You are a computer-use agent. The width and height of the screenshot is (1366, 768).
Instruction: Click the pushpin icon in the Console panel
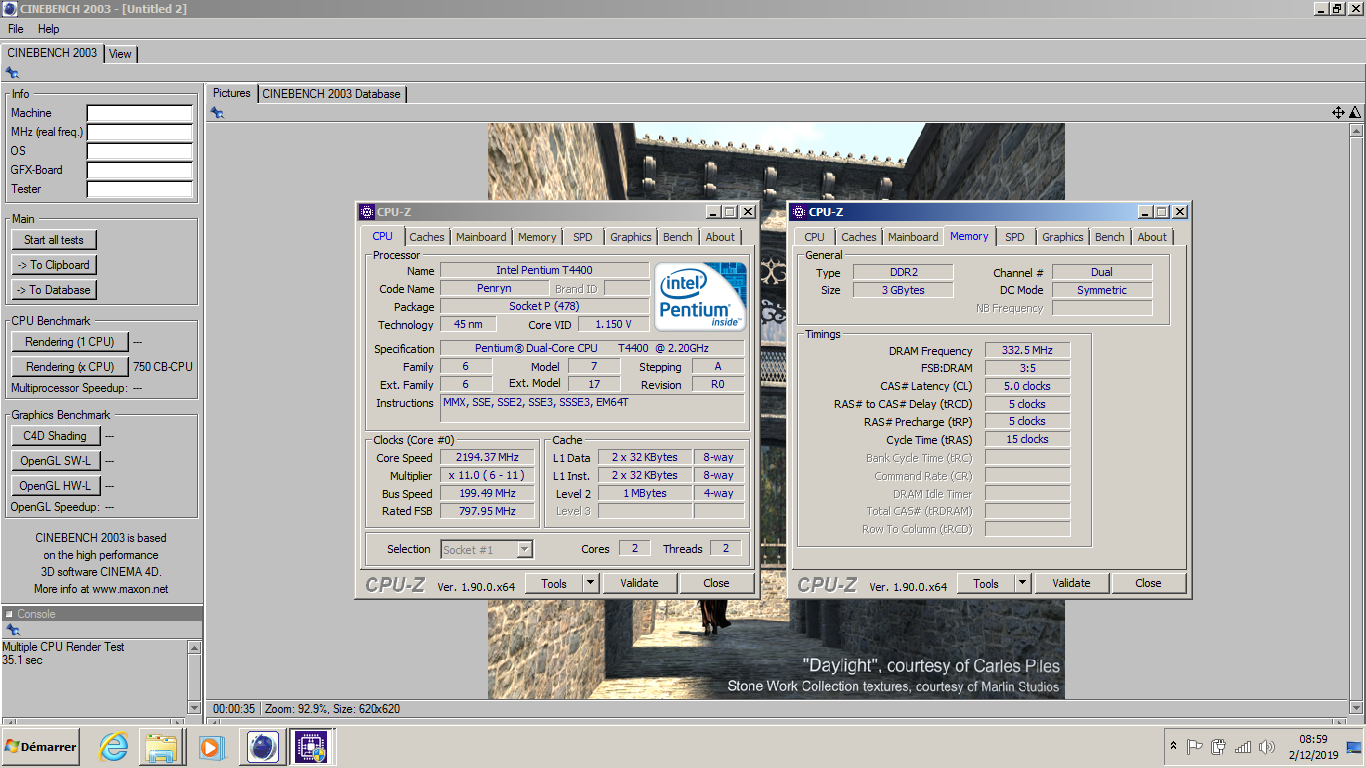(x=12, y=629)
